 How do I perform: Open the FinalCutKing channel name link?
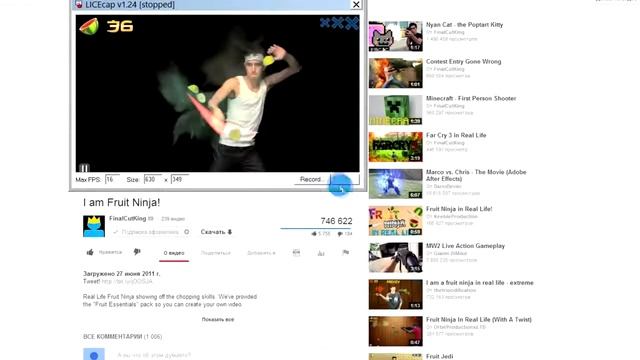[x=127, y=218]
